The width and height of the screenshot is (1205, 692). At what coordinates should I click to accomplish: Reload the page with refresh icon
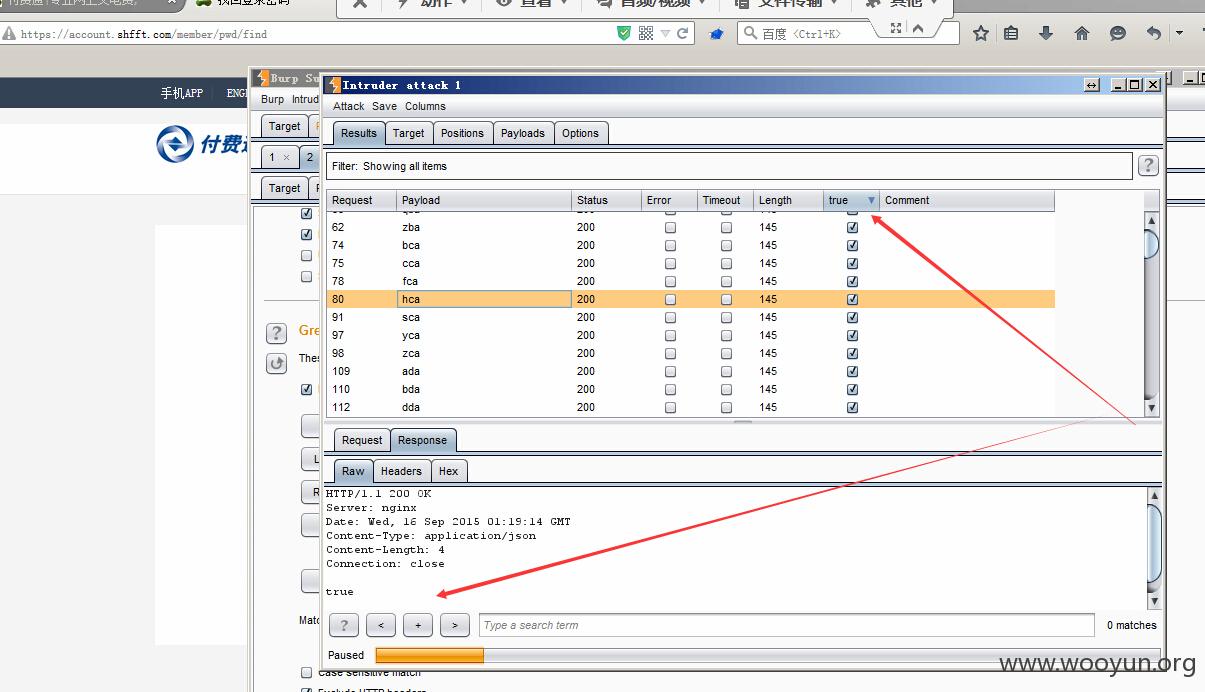(683, 33)
